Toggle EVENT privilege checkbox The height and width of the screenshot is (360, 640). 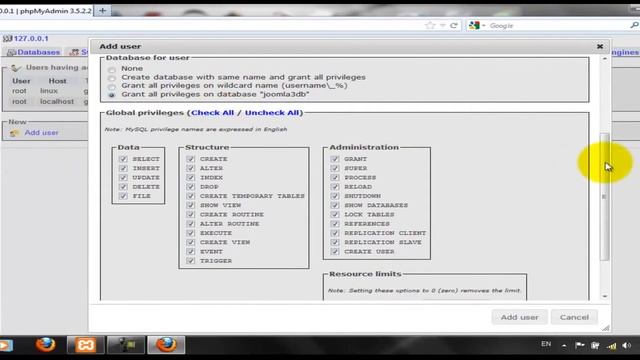(191, 251)
